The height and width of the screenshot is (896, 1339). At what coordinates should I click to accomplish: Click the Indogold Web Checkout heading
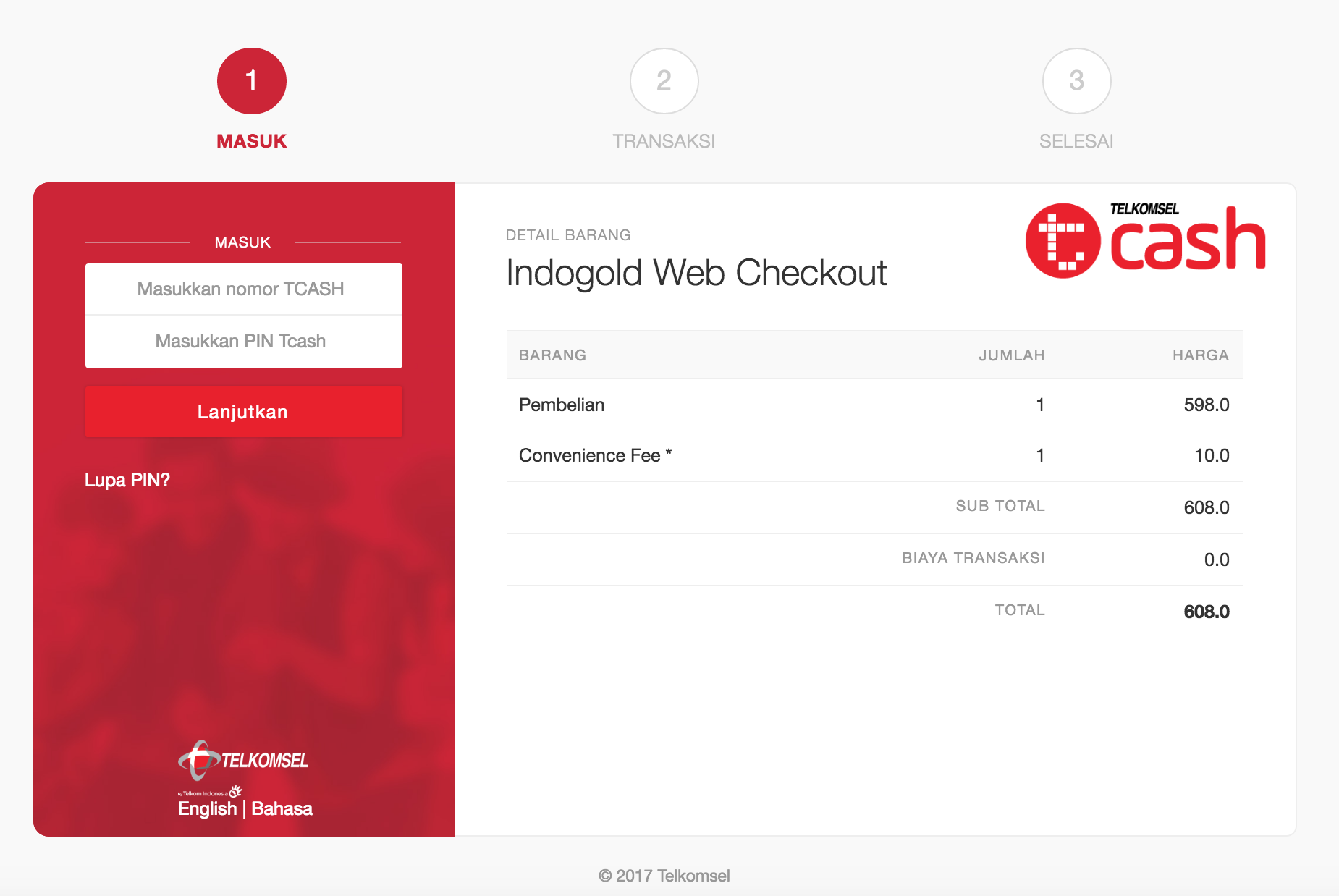pos(696,273)
